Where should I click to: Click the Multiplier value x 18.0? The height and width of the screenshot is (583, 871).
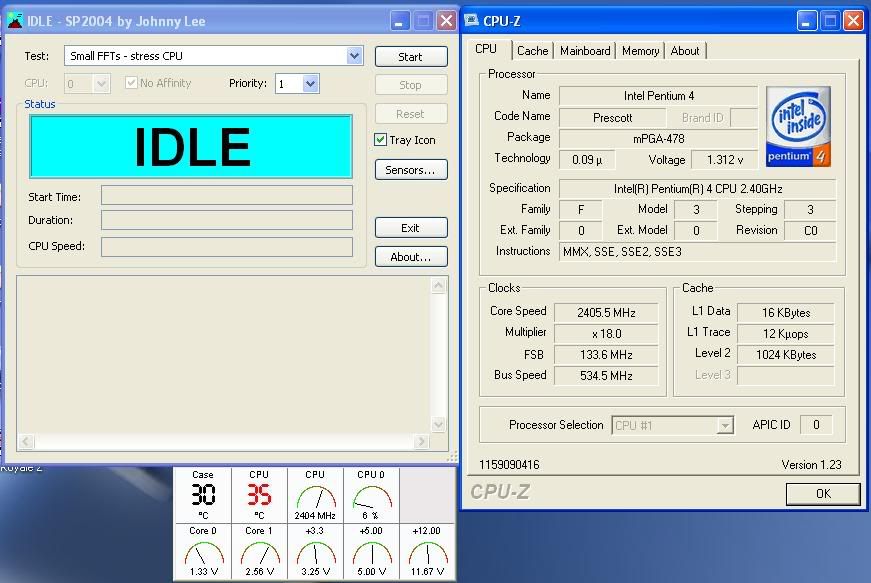606,334
